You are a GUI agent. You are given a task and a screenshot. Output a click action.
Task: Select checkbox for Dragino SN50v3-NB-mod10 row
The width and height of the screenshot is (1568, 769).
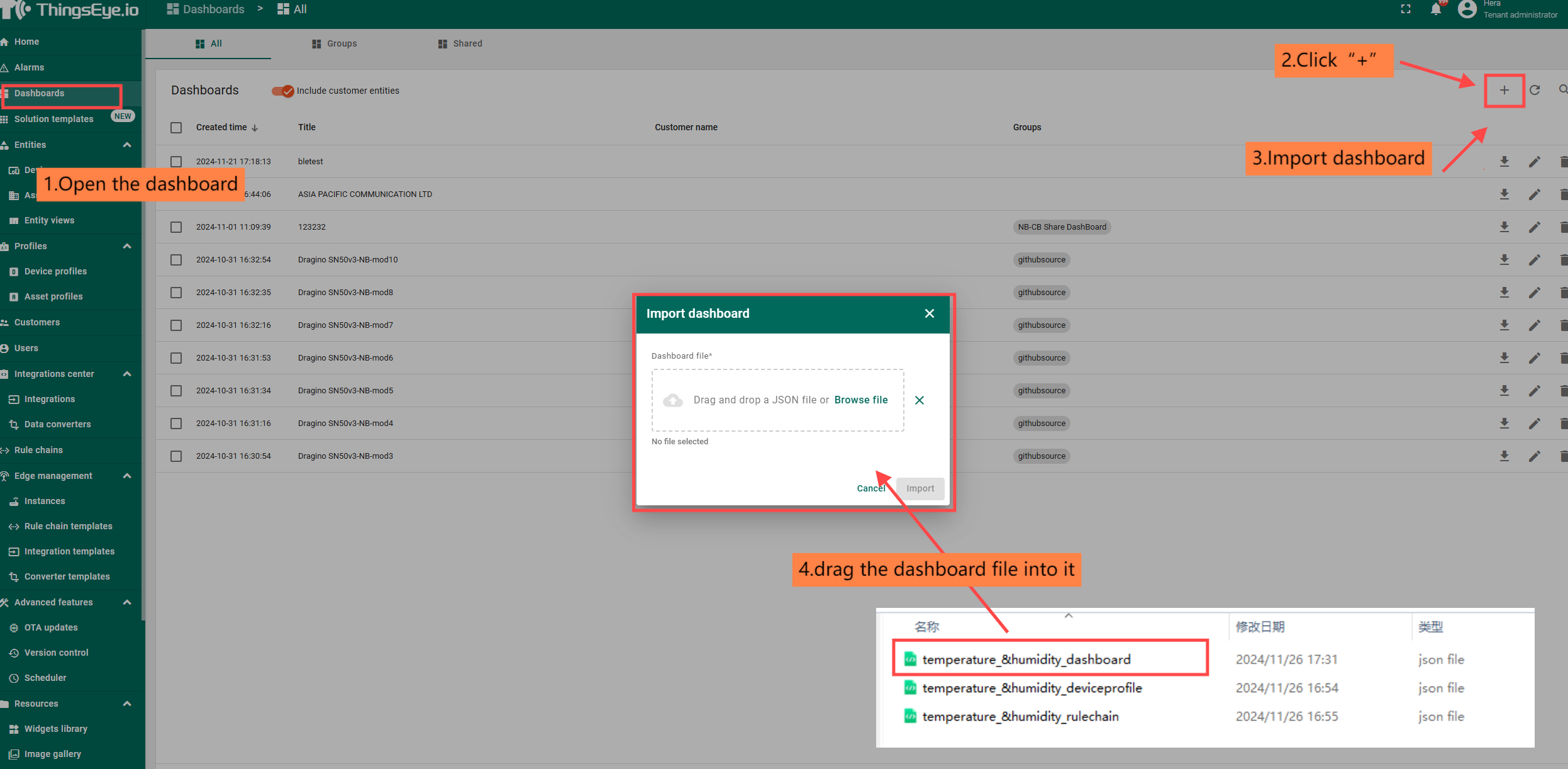(176, 260)
